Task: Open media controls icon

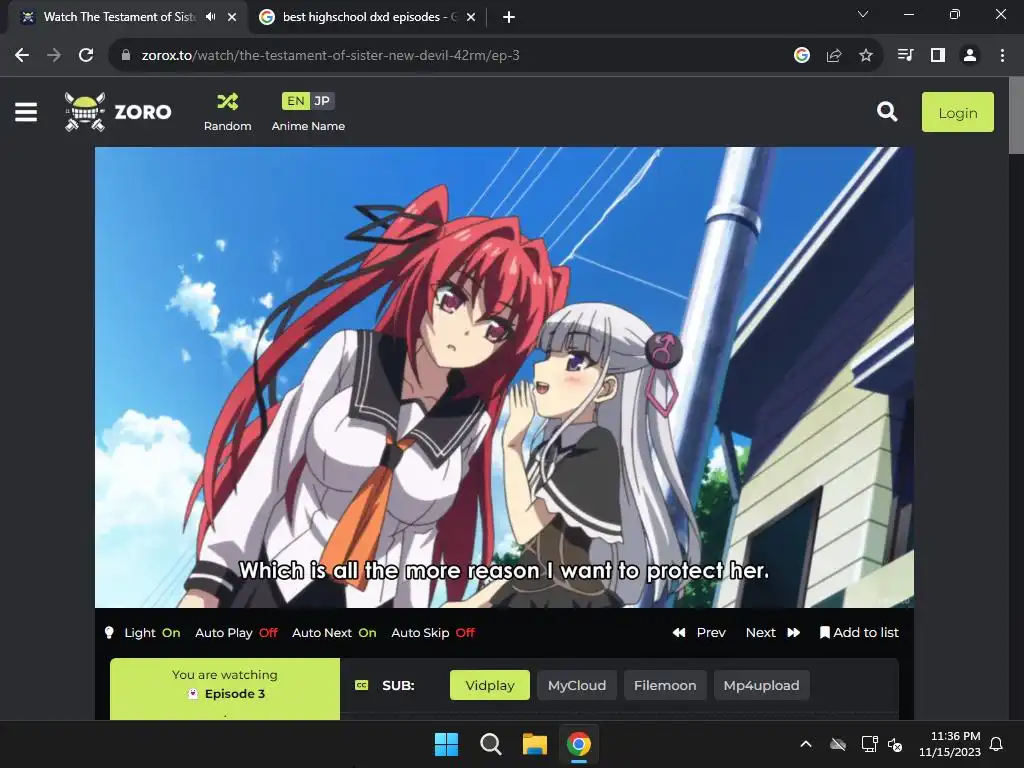Action: (905, 56)
